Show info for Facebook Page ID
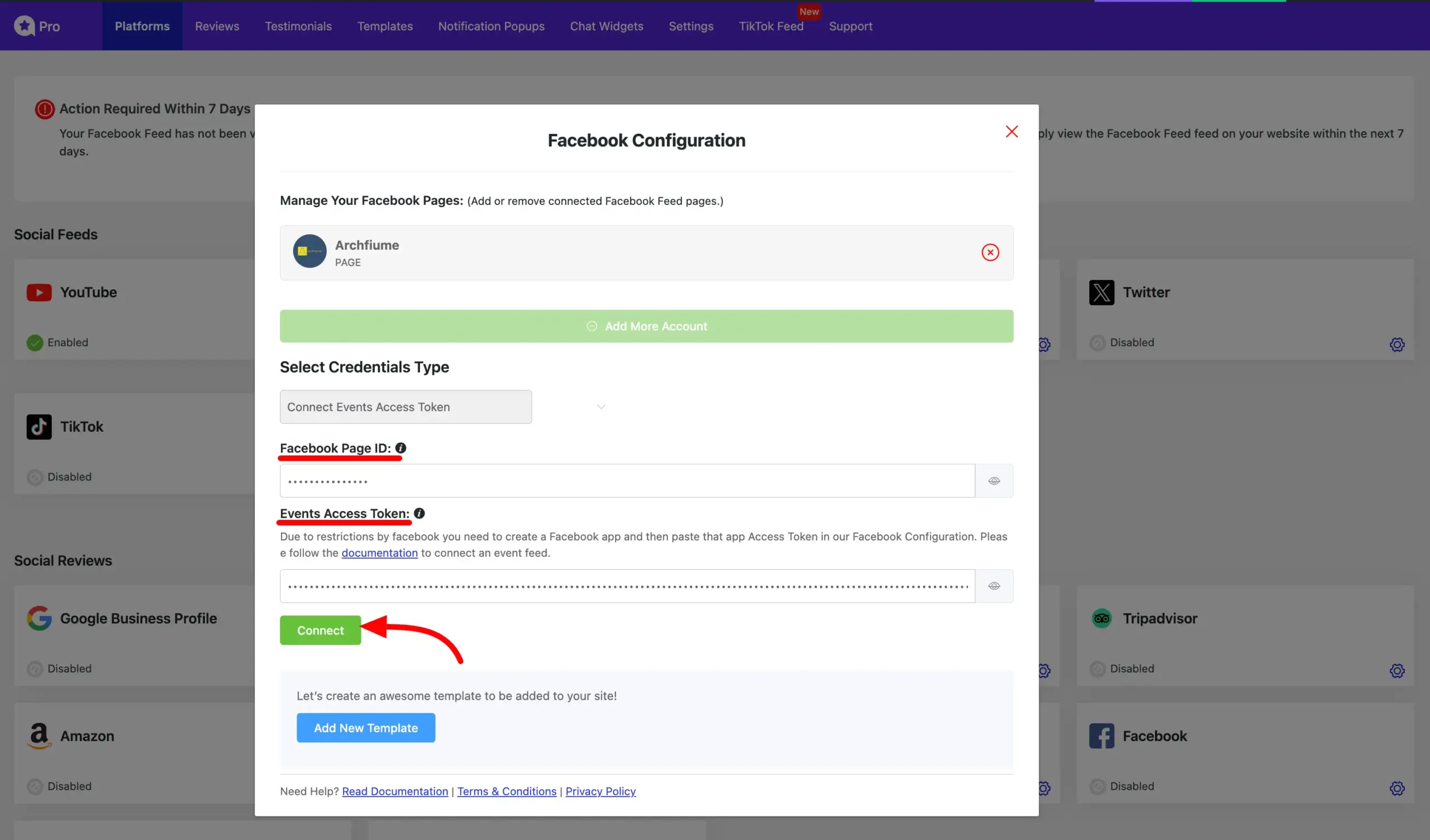The image size is (1430, 840). (400, 447)
